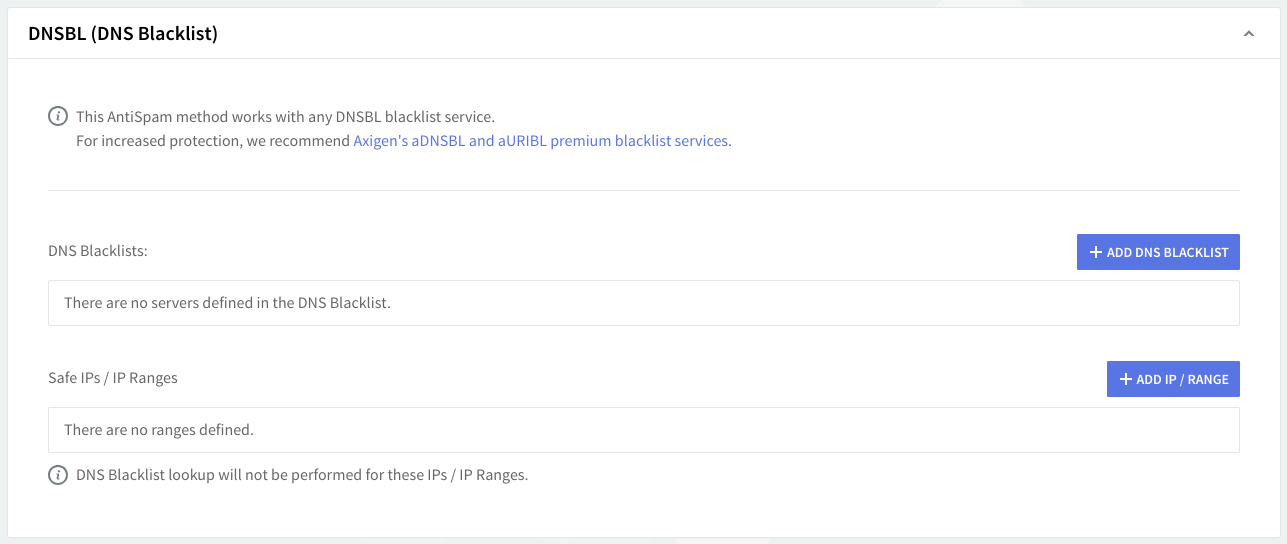Image resolution: width=1287 pixels, height=544 pixels.
Task: Click empty space in the safe IP ranges box
Action: (x=750, y=430)
